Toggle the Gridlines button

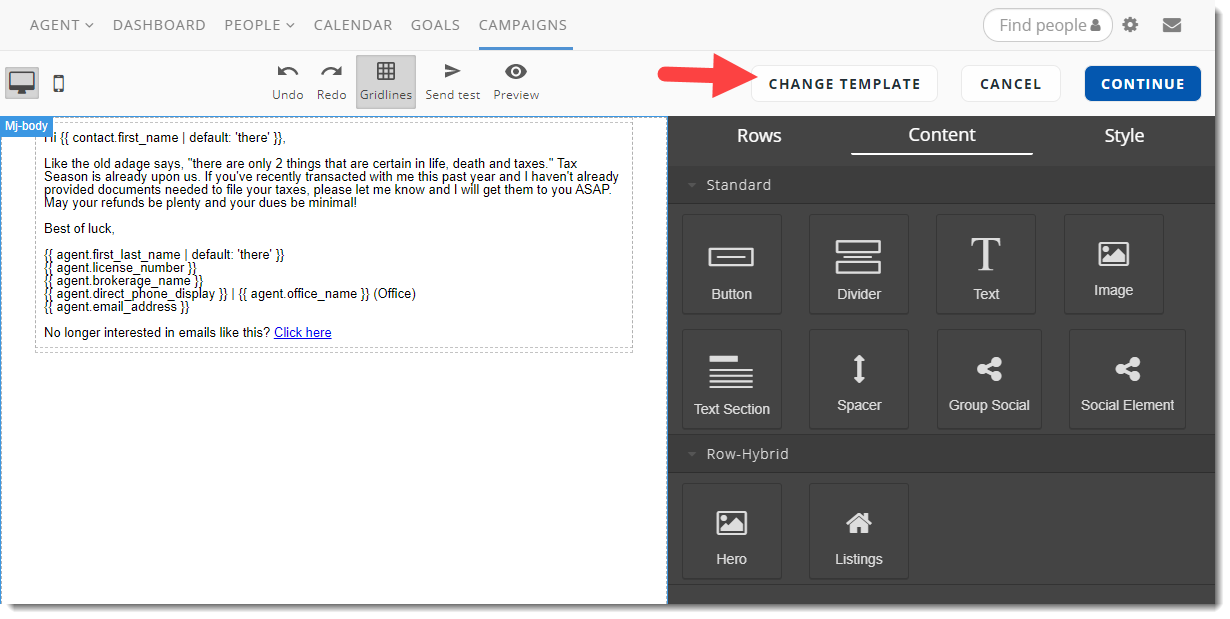pos(385,82)
